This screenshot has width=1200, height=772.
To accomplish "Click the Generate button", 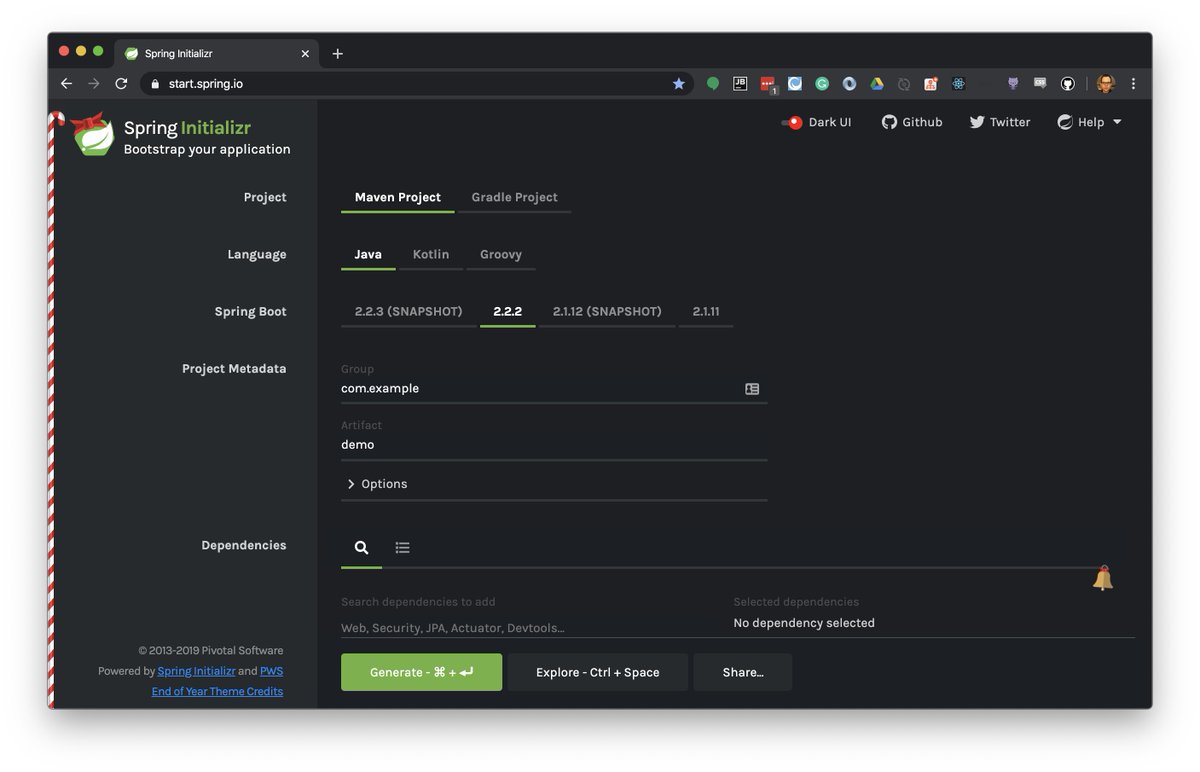I will coord(422,673).
